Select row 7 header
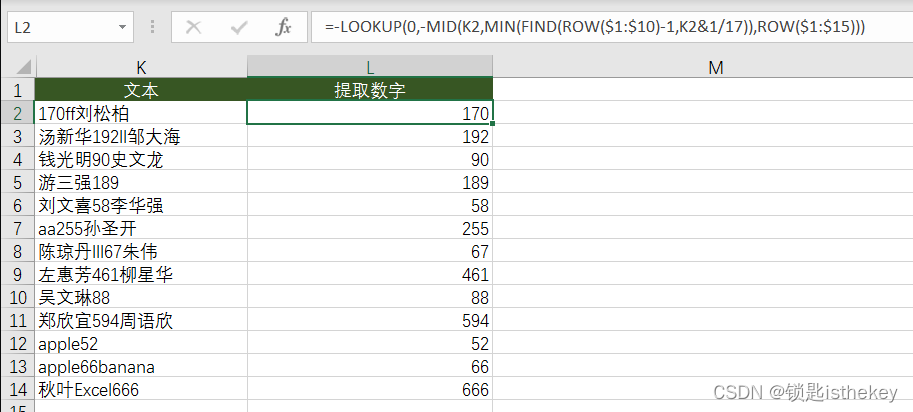 [x=17, y=228]
